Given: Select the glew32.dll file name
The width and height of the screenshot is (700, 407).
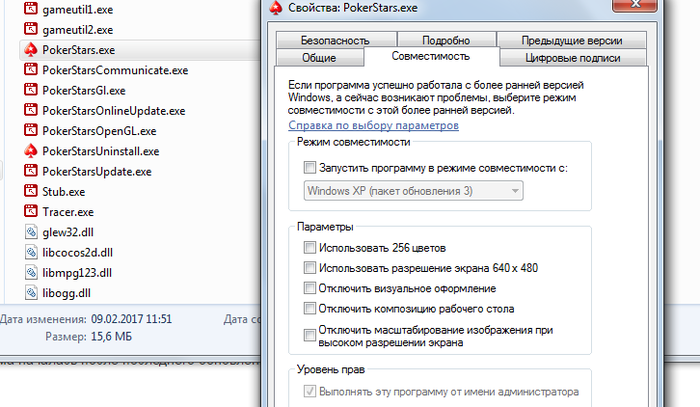Looking at the screenshot, I should tap(68, 233).
